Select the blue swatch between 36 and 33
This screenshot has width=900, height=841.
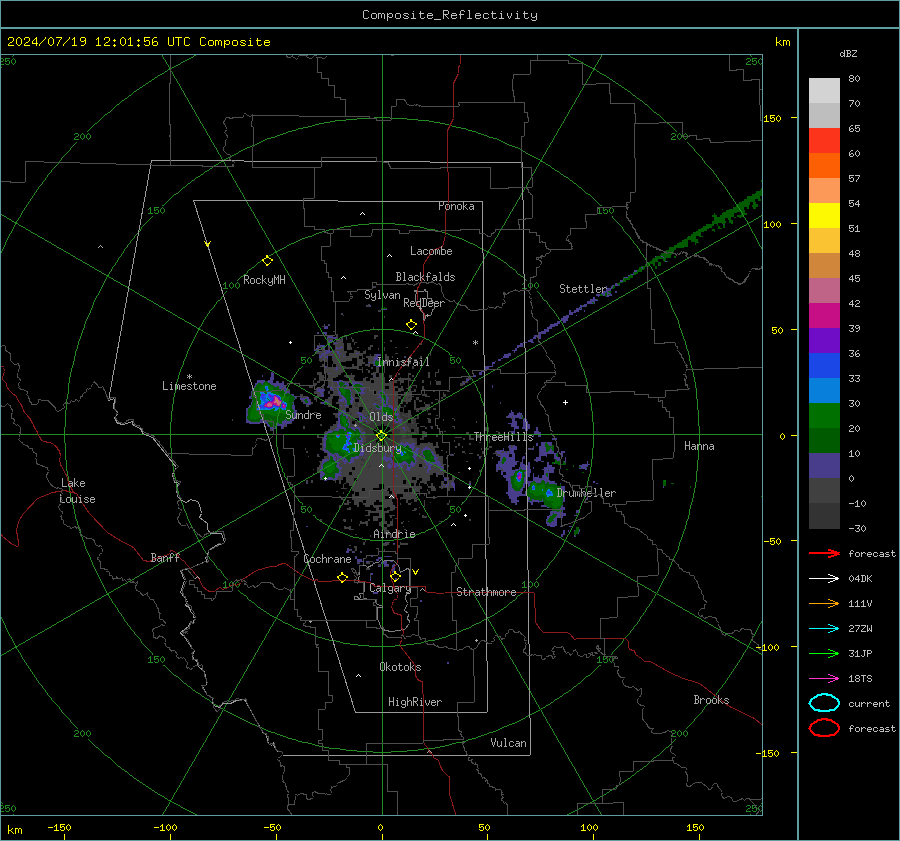[x=824, y=365]
